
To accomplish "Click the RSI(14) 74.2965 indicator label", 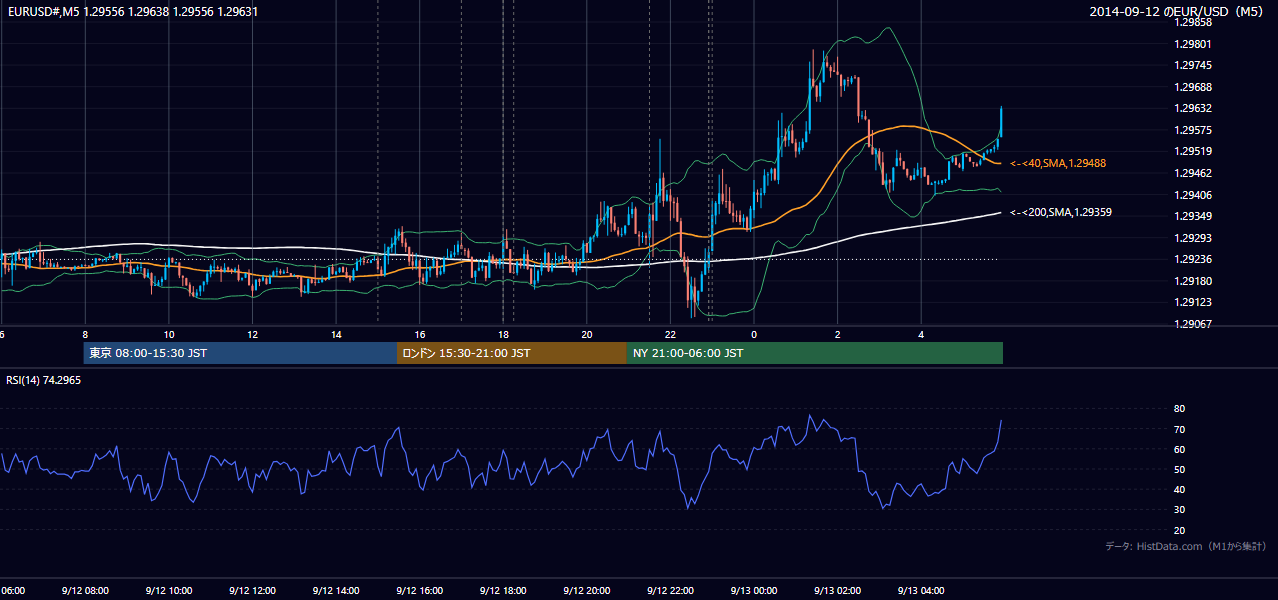I will [44, 380].
